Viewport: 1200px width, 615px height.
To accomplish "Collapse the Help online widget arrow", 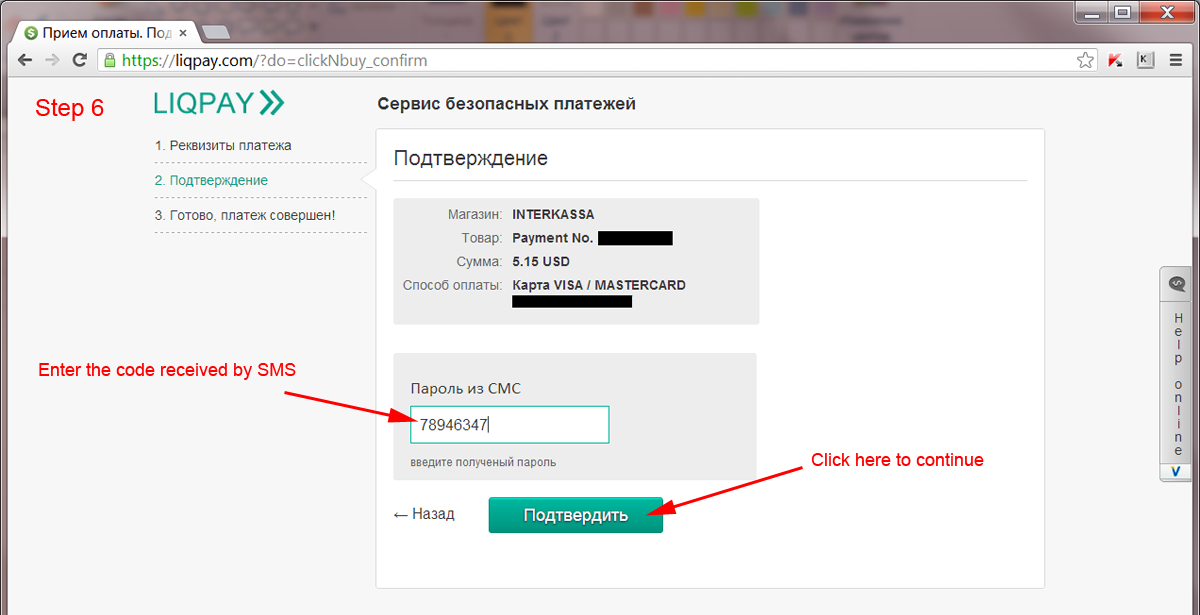I will [1176, 470].
